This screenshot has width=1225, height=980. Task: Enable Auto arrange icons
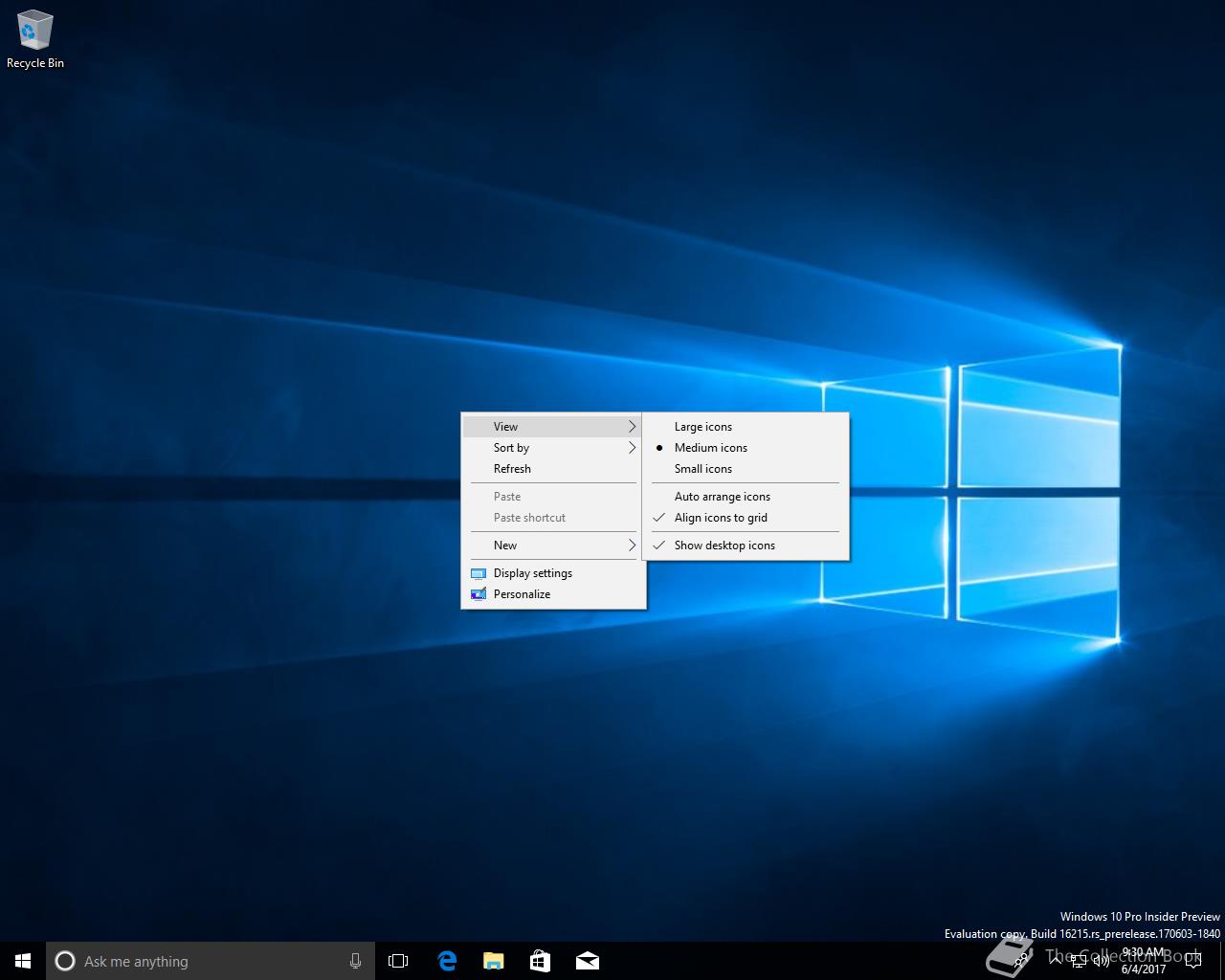pos(722,497)
